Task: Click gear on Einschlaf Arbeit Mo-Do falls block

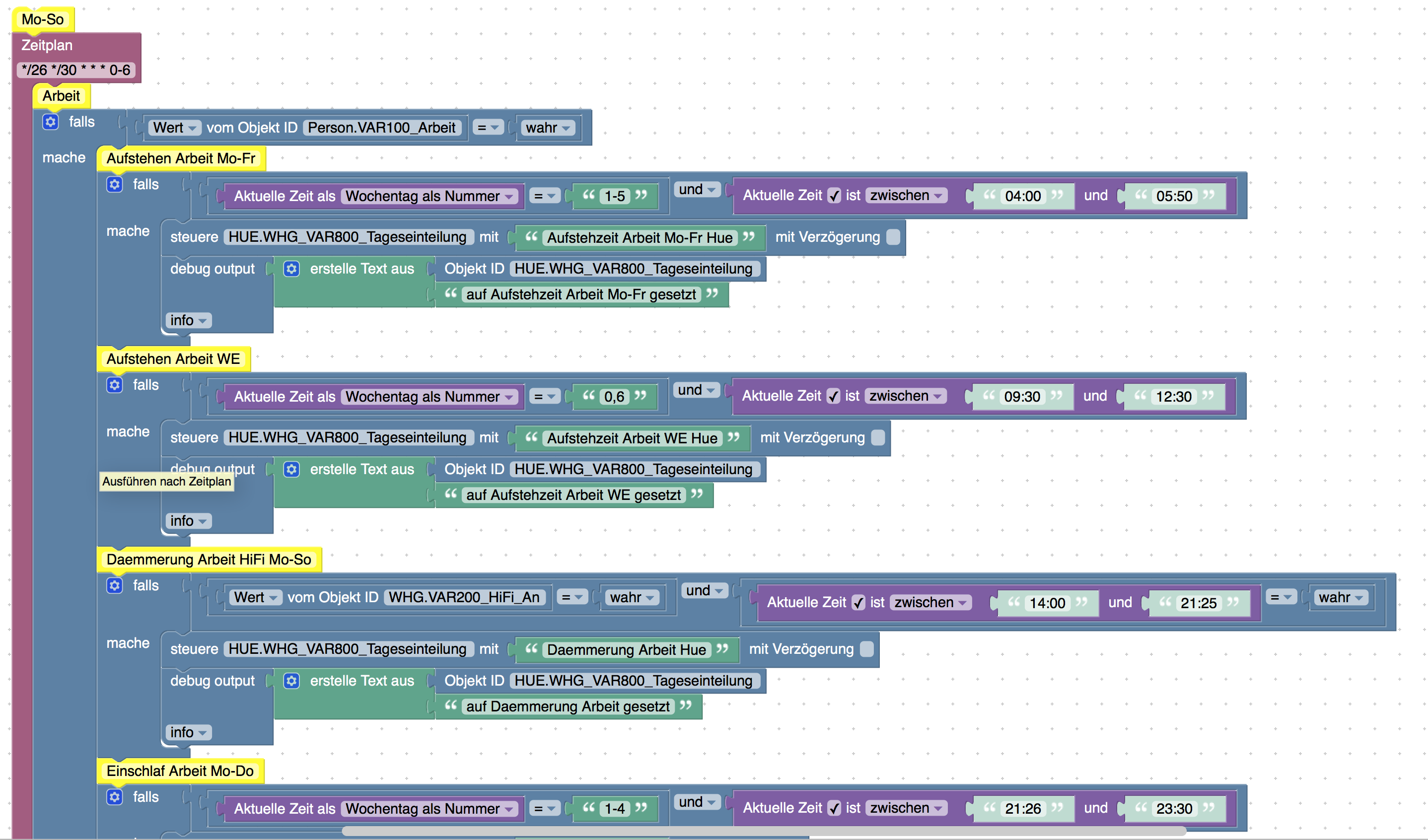Action: point(115,797)
